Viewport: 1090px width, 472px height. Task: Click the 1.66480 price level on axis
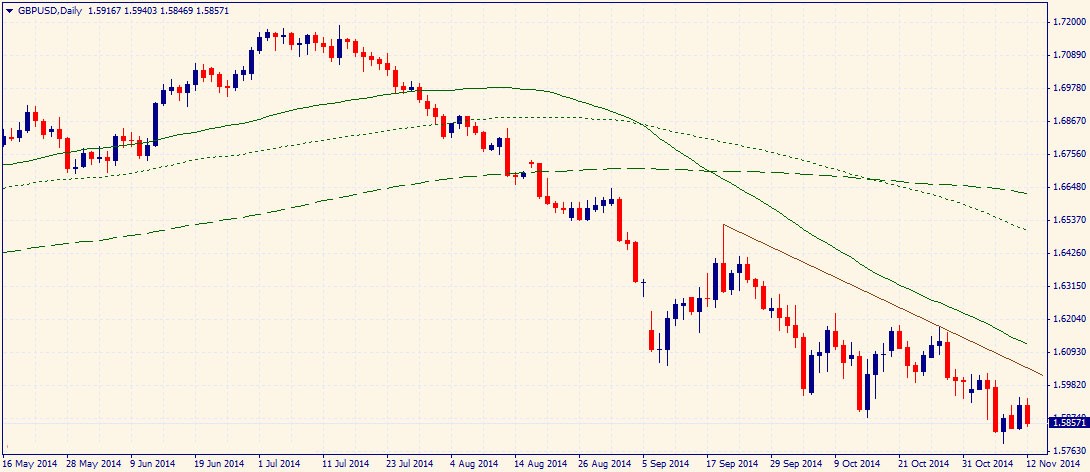point(1066,187)
